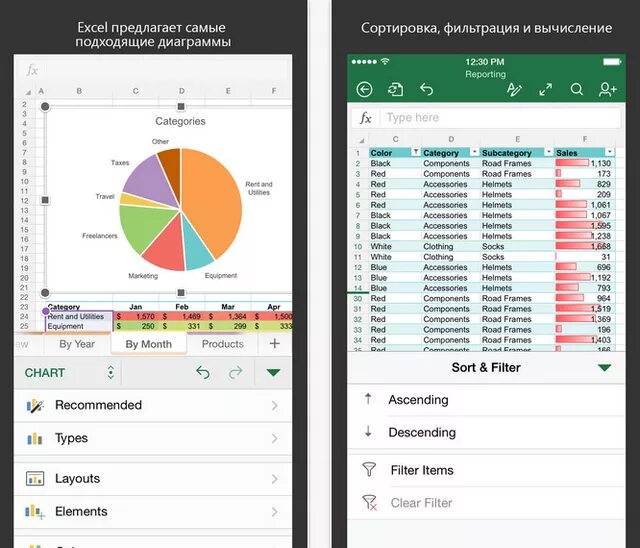Open the CHART tab switcher arrows
640x548 pixels.
[x=111, y=372]
